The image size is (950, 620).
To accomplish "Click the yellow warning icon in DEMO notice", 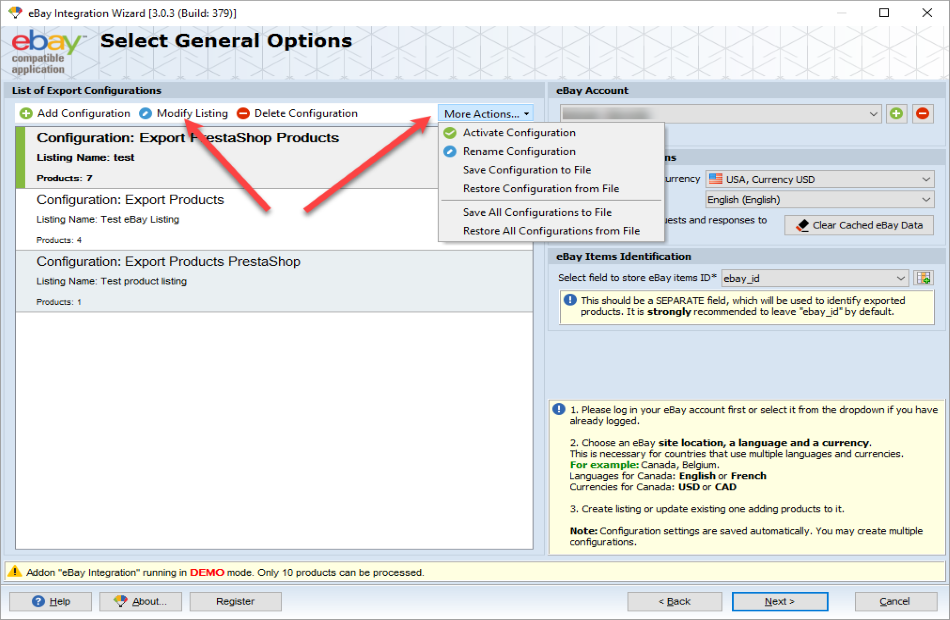I will coord(15,572).
